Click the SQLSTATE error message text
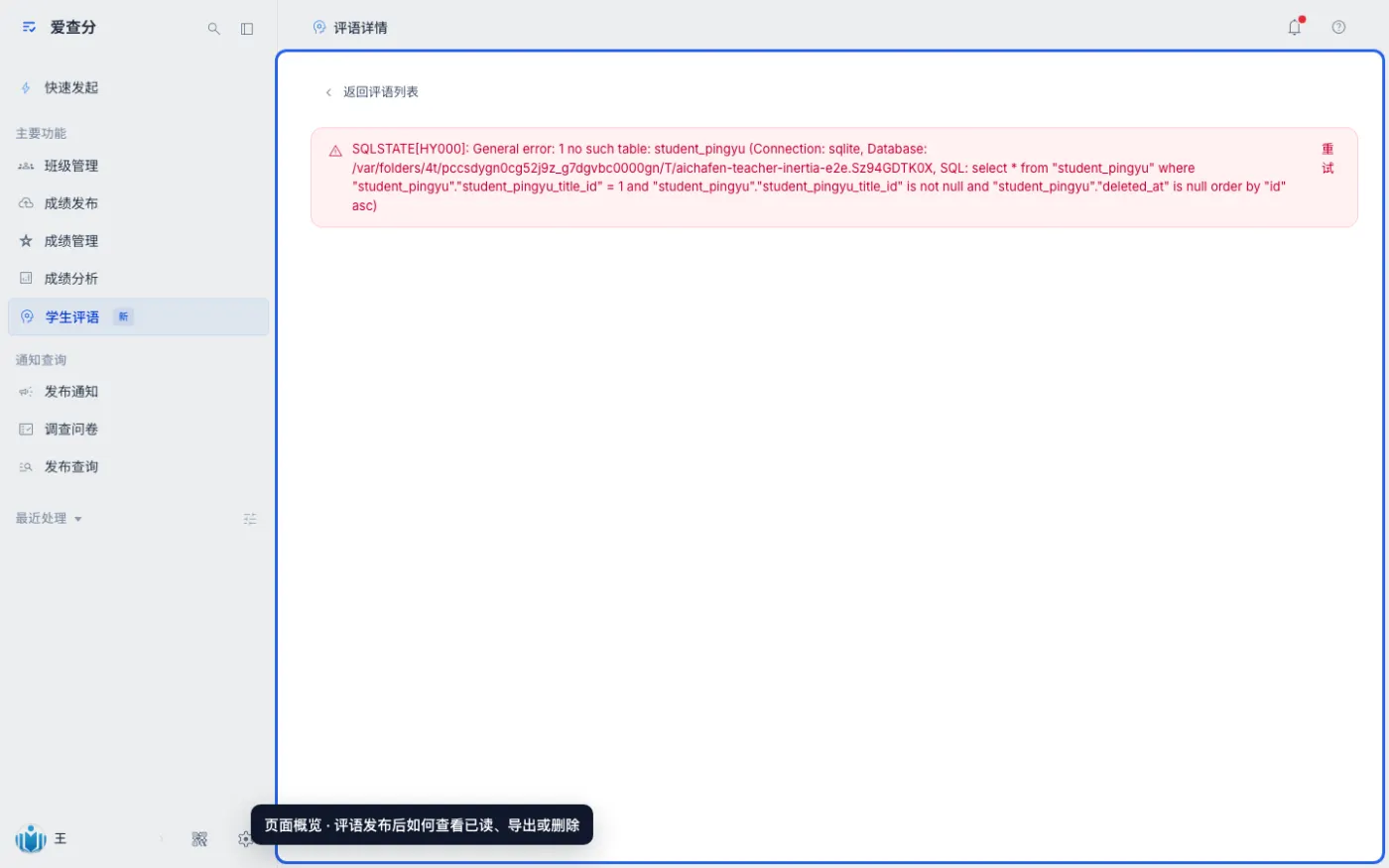The width and height of the screenshot is (1389, 868). pyautogui.click(x=820, y=178)
